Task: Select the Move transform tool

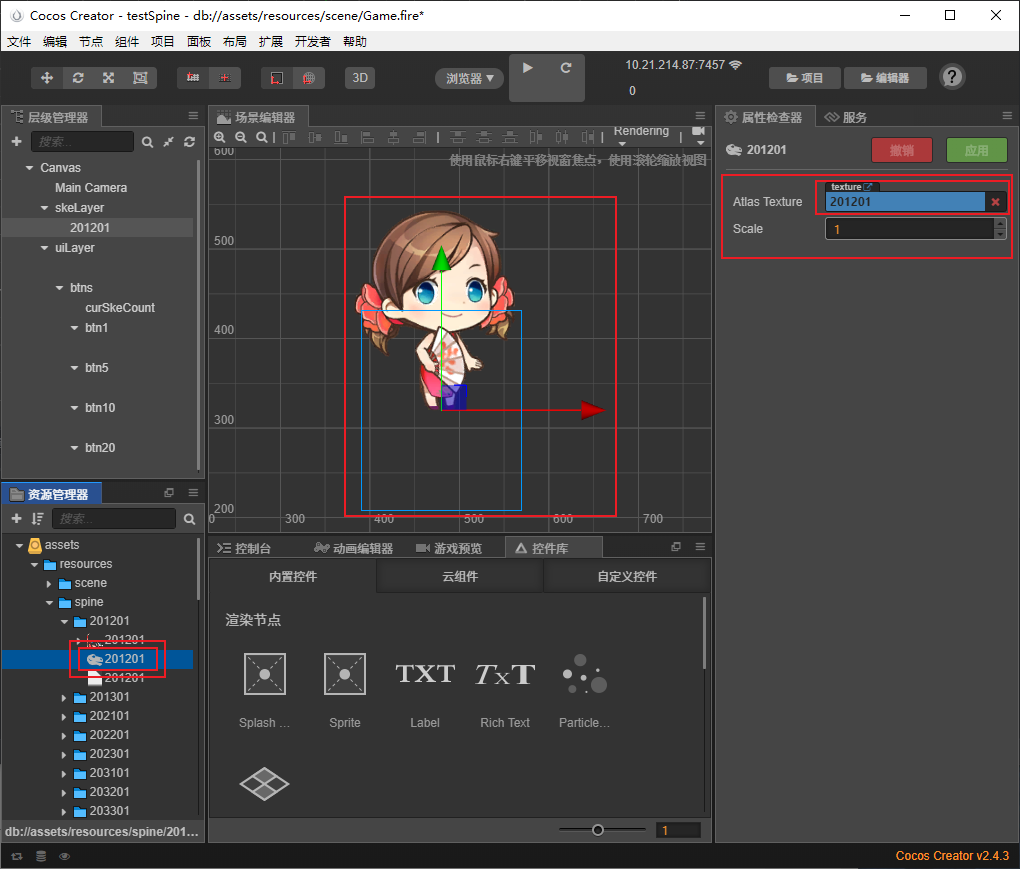Action: pyautogui.click(x=47, y=78)
